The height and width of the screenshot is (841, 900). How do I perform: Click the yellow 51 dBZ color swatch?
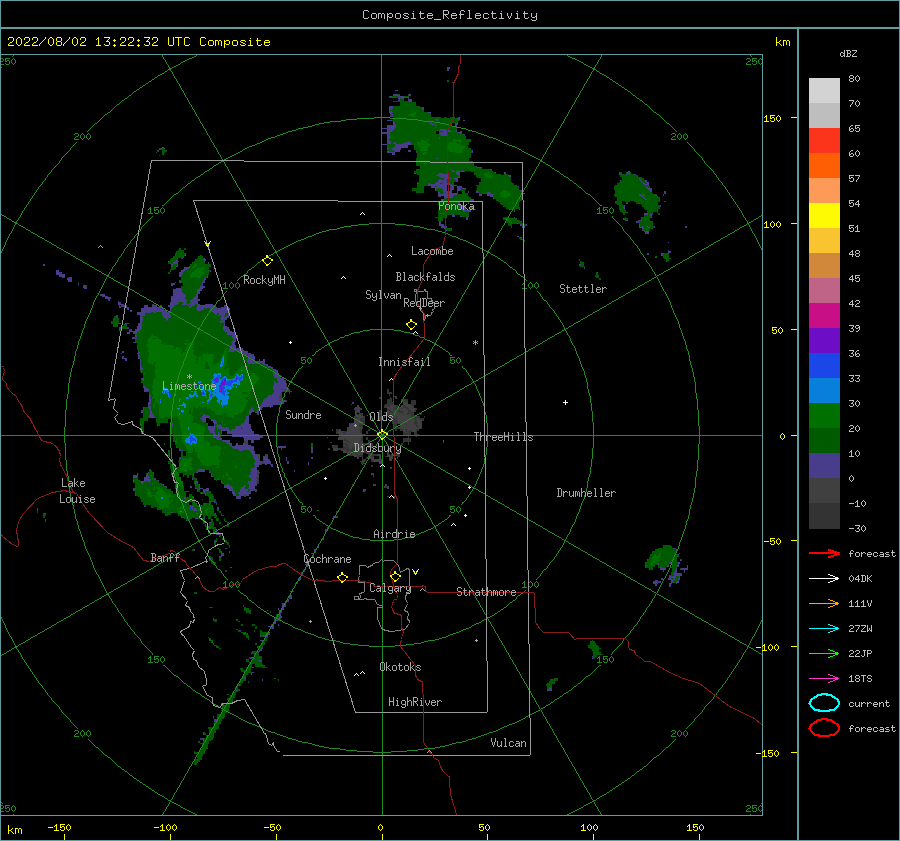click(x=824, y=215)
